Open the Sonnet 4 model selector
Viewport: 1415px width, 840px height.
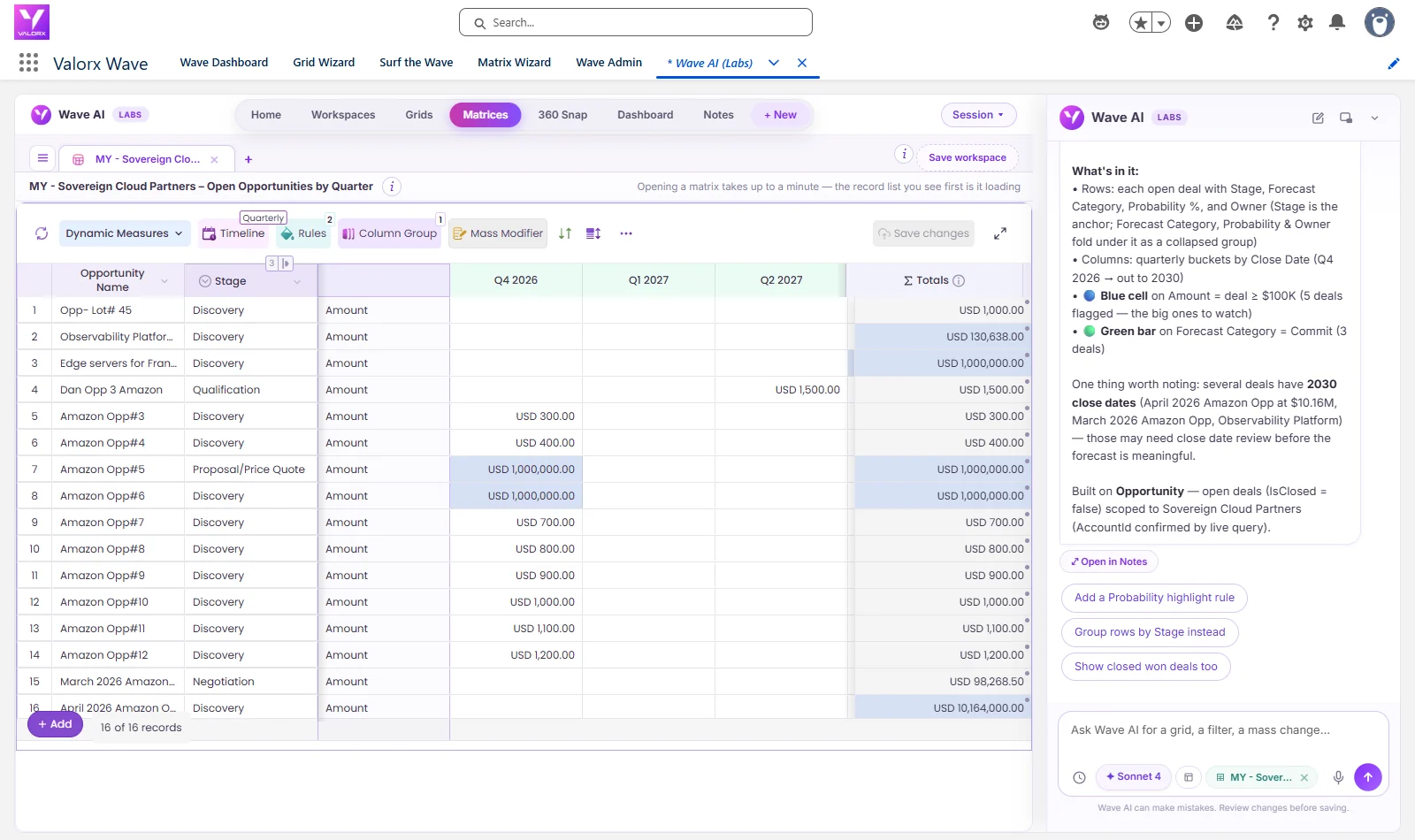[x=1134, y=777]
